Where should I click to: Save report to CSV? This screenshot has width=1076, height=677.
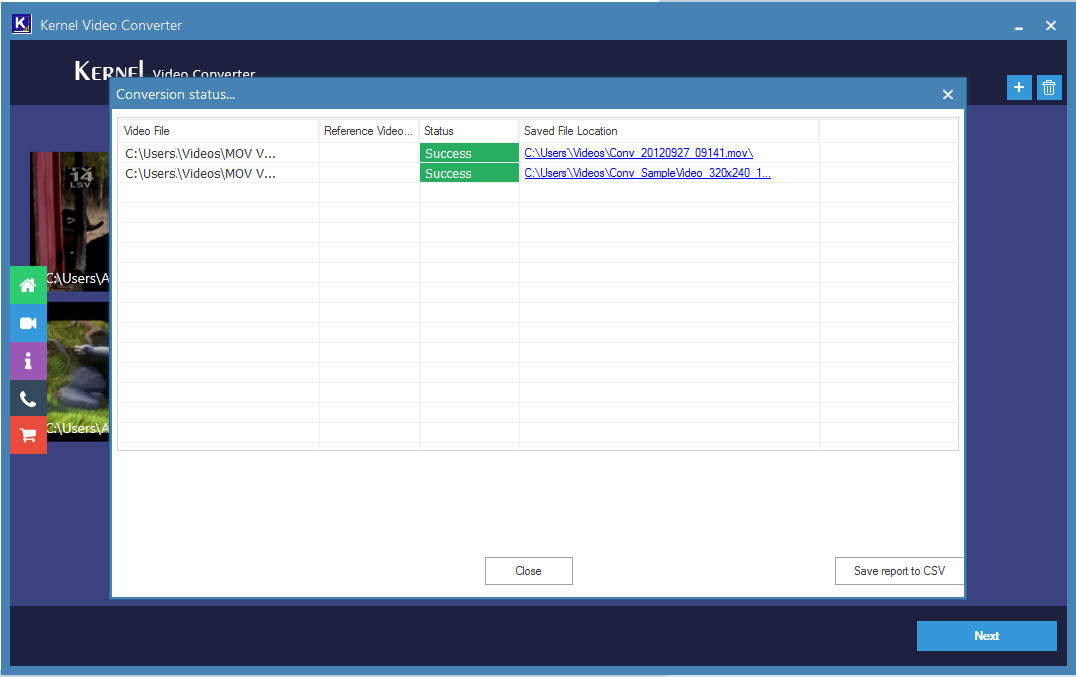[x=899, y=571]
